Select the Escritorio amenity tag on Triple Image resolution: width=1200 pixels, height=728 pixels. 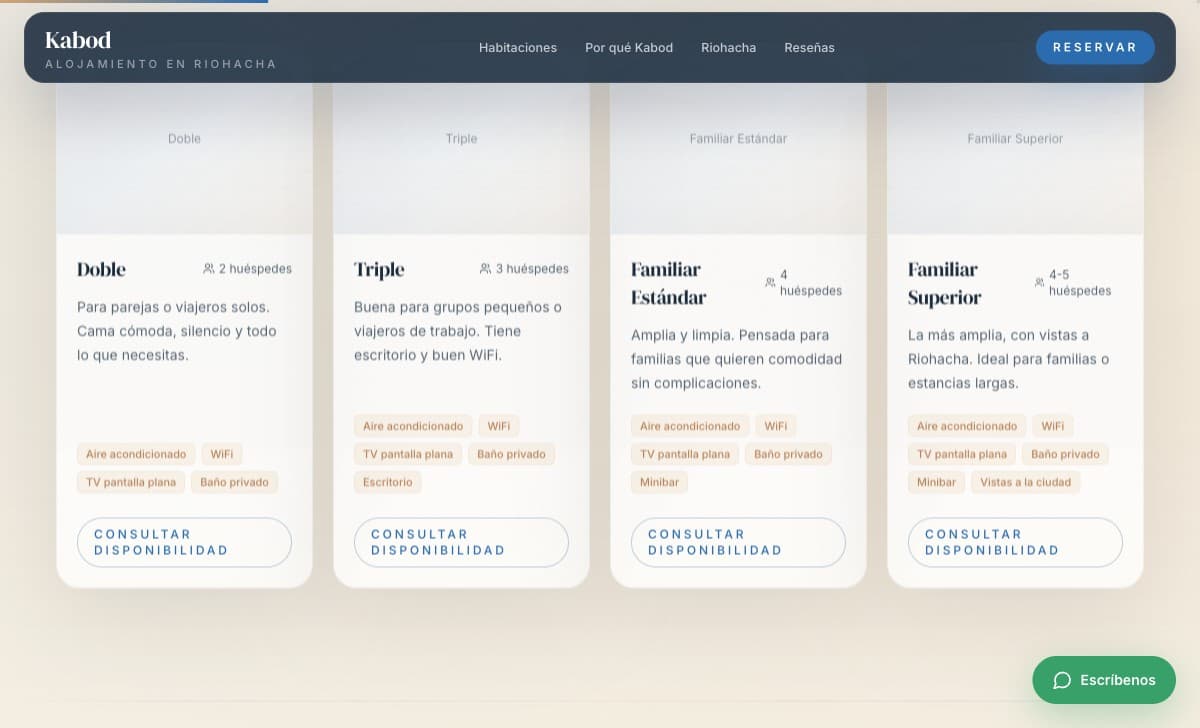(387, 482)
